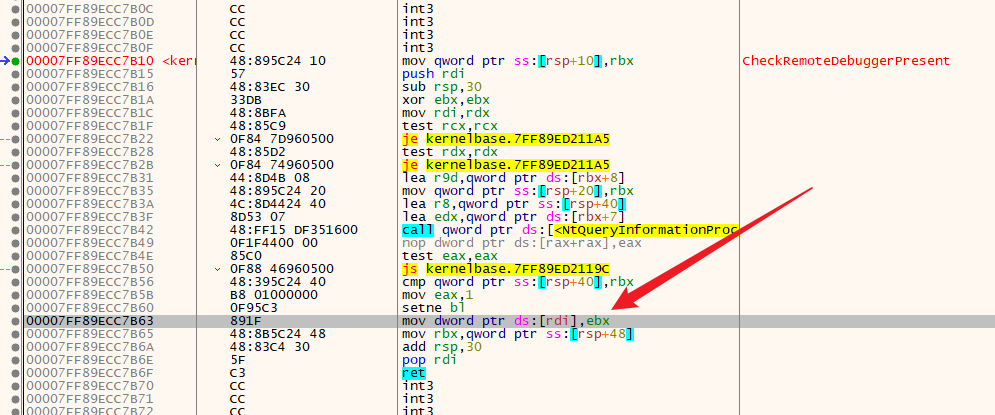This screenshot has width=995, height=415.
Task: Click jump marker beside bytes 0F84 74960500
Action: click(x=219, y=165)
